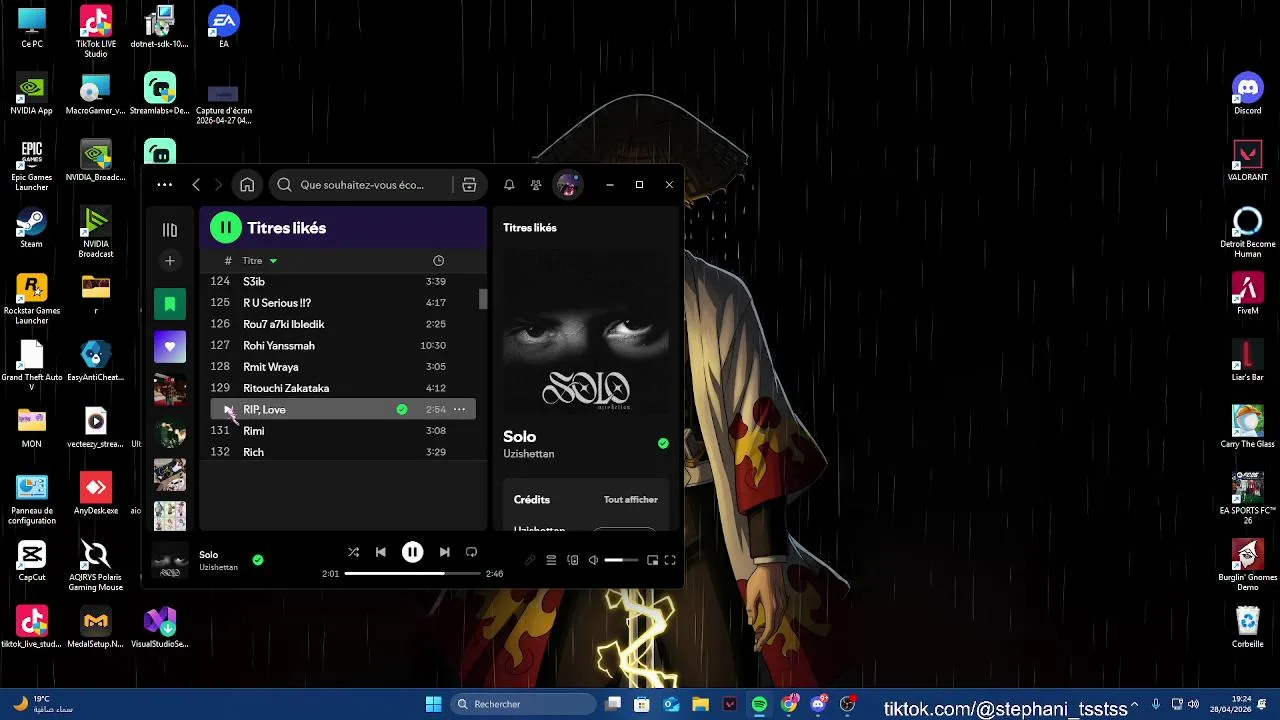Open the CapCut desktop shortcut

31,562
